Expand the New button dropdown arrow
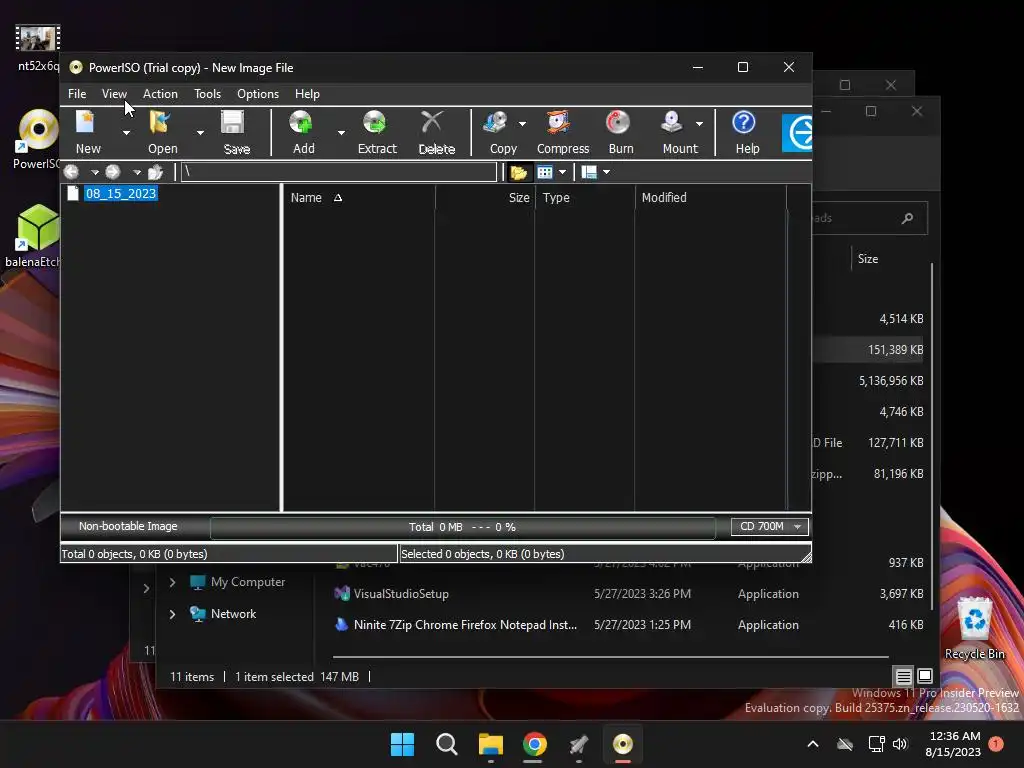Viewport: 1024px width, 768px height. [x=126, y=133]
